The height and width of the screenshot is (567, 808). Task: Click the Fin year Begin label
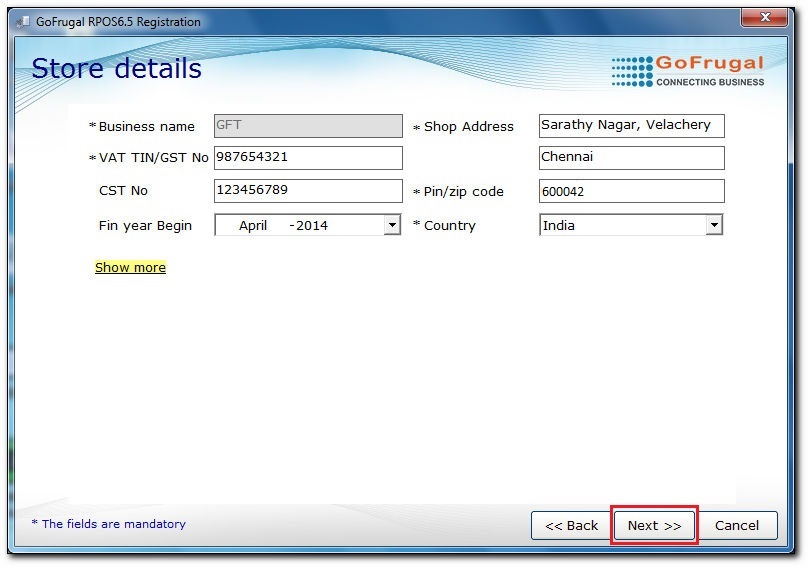tap(145, 225)
